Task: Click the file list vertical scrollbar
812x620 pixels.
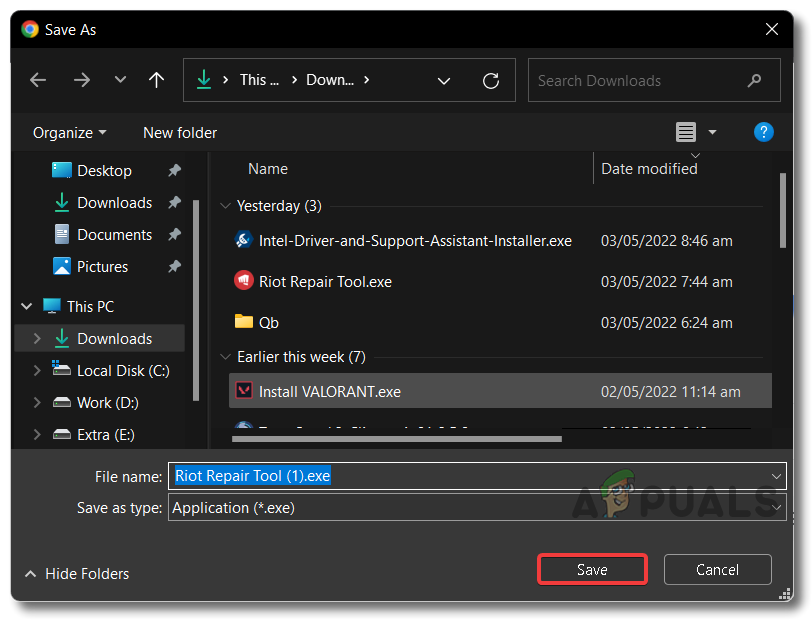Action: point(782,211)
